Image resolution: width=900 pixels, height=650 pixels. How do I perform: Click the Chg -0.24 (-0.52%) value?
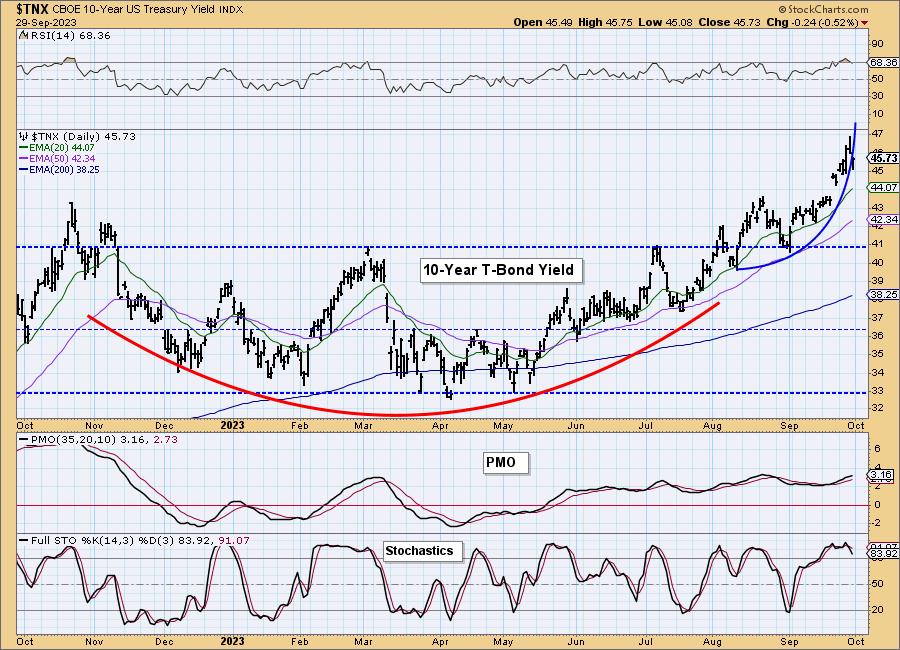click(x=813, y=22)
